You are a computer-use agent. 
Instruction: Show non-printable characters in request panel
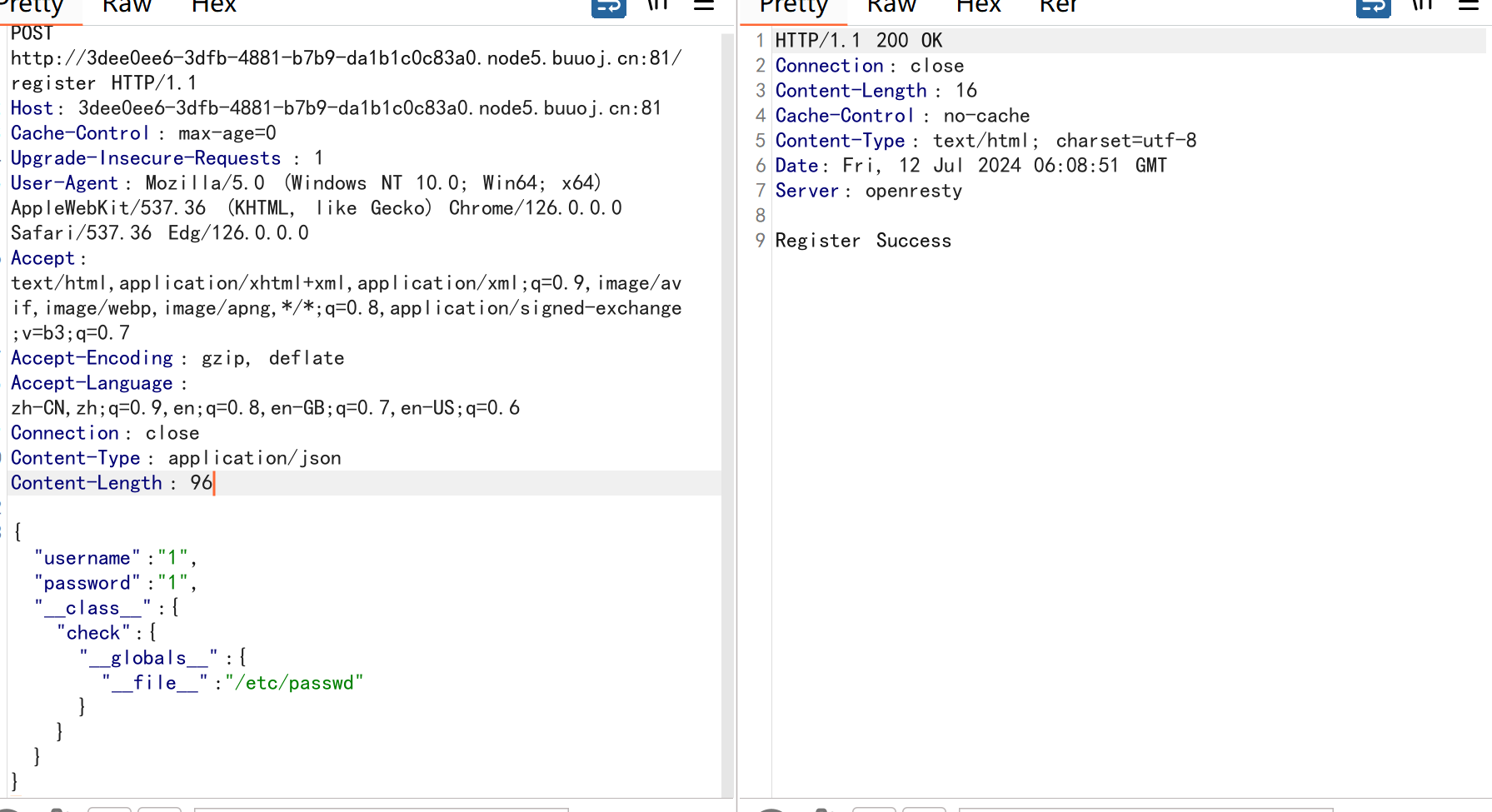(x=658, y=5)
